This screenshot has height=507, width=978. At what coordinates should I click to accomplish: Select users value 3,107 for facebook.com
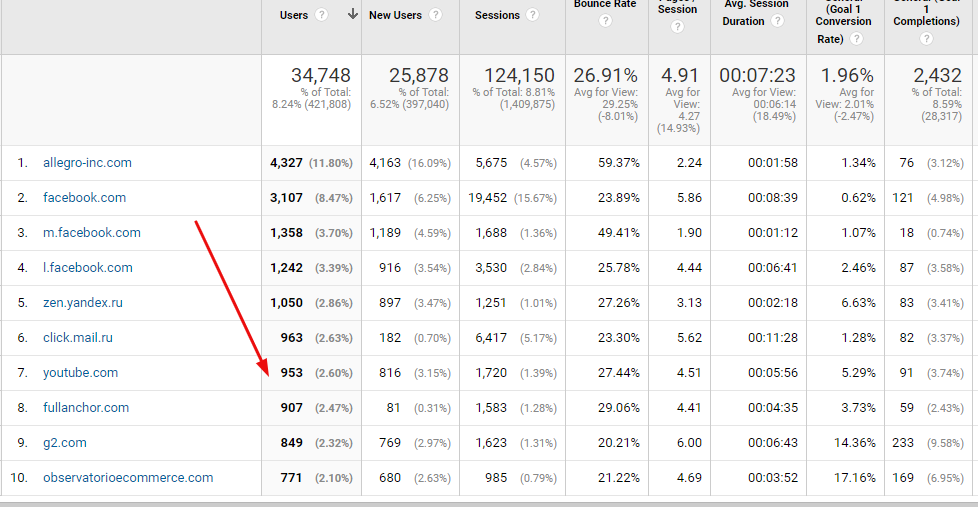(286, 198)
